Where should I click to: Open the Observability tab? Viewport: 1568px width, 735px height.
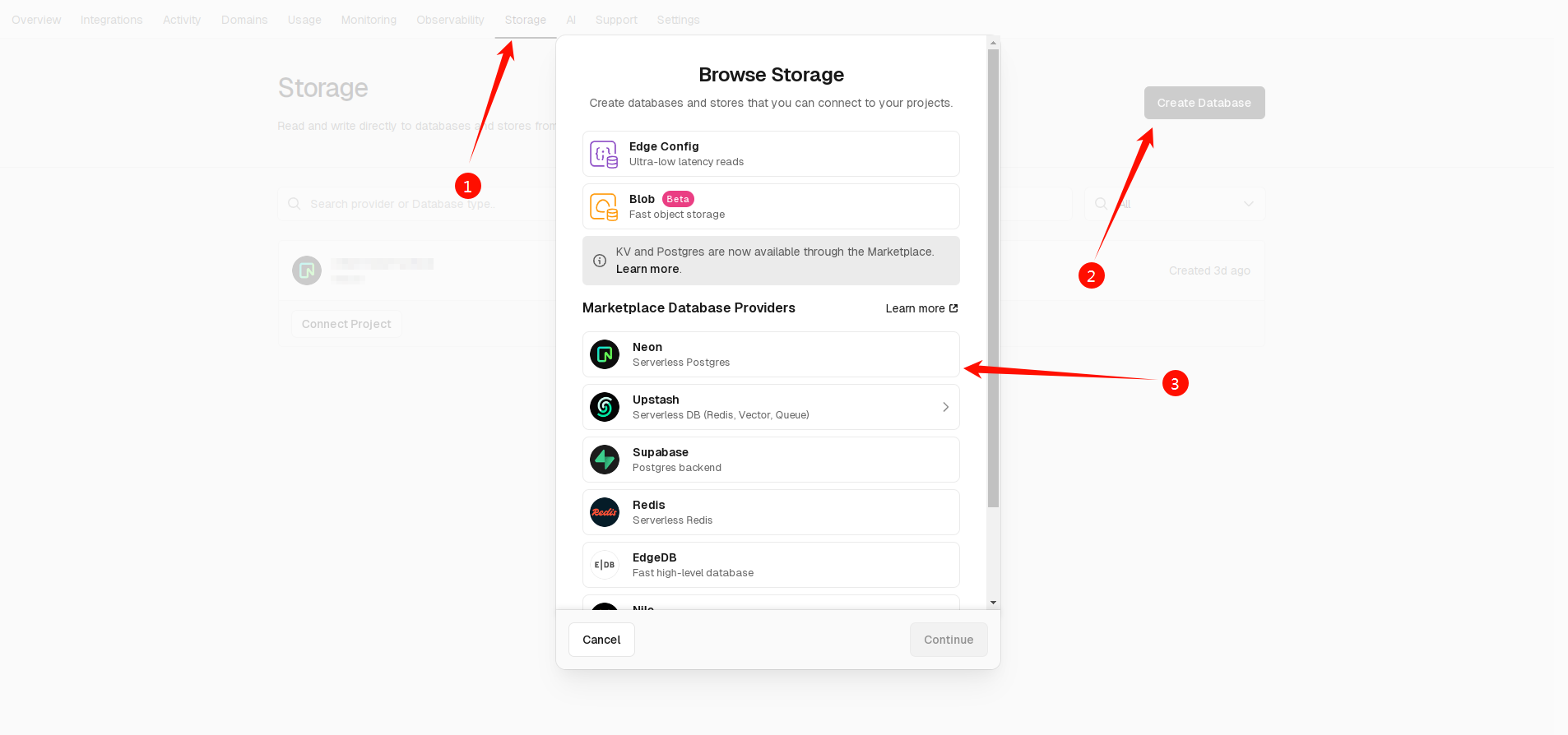point(450,20)
